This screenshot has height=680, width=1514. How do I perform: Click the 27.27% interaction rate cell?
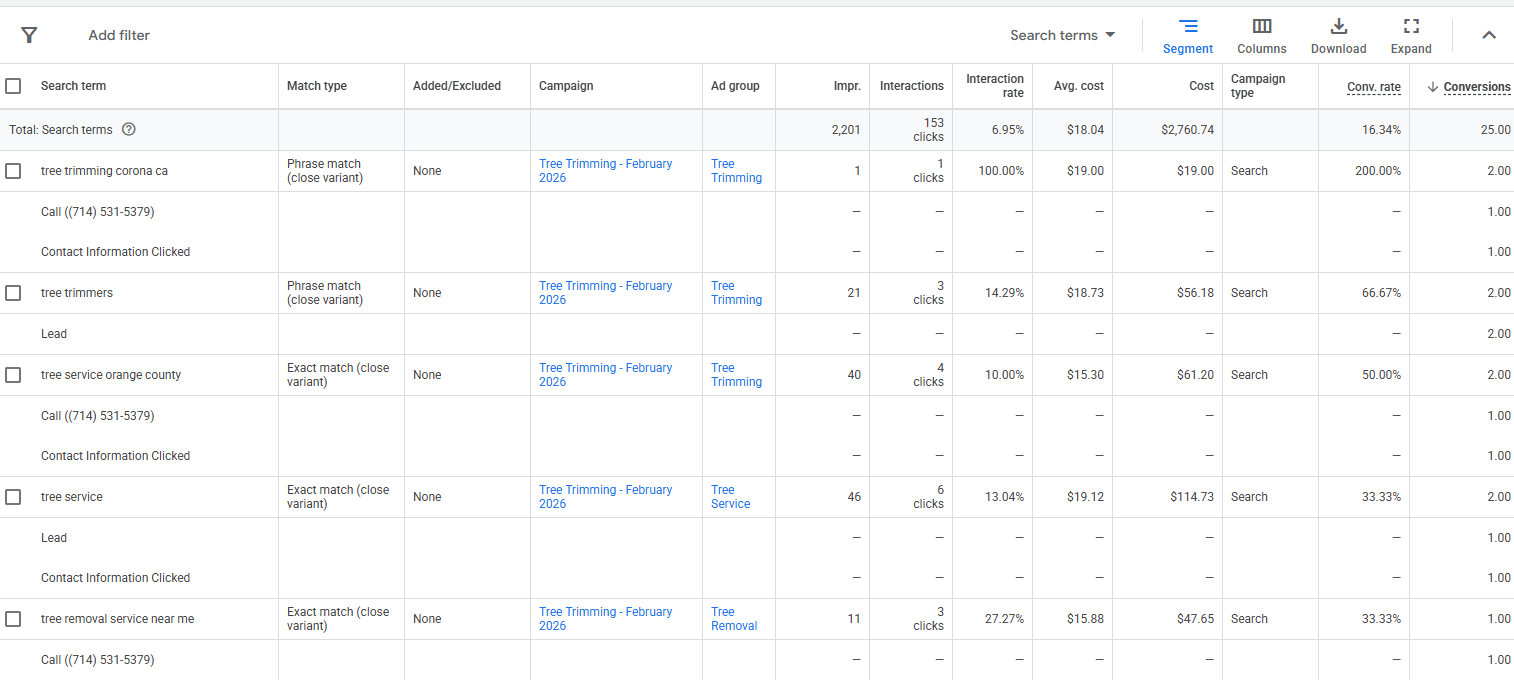[1004, 619]
